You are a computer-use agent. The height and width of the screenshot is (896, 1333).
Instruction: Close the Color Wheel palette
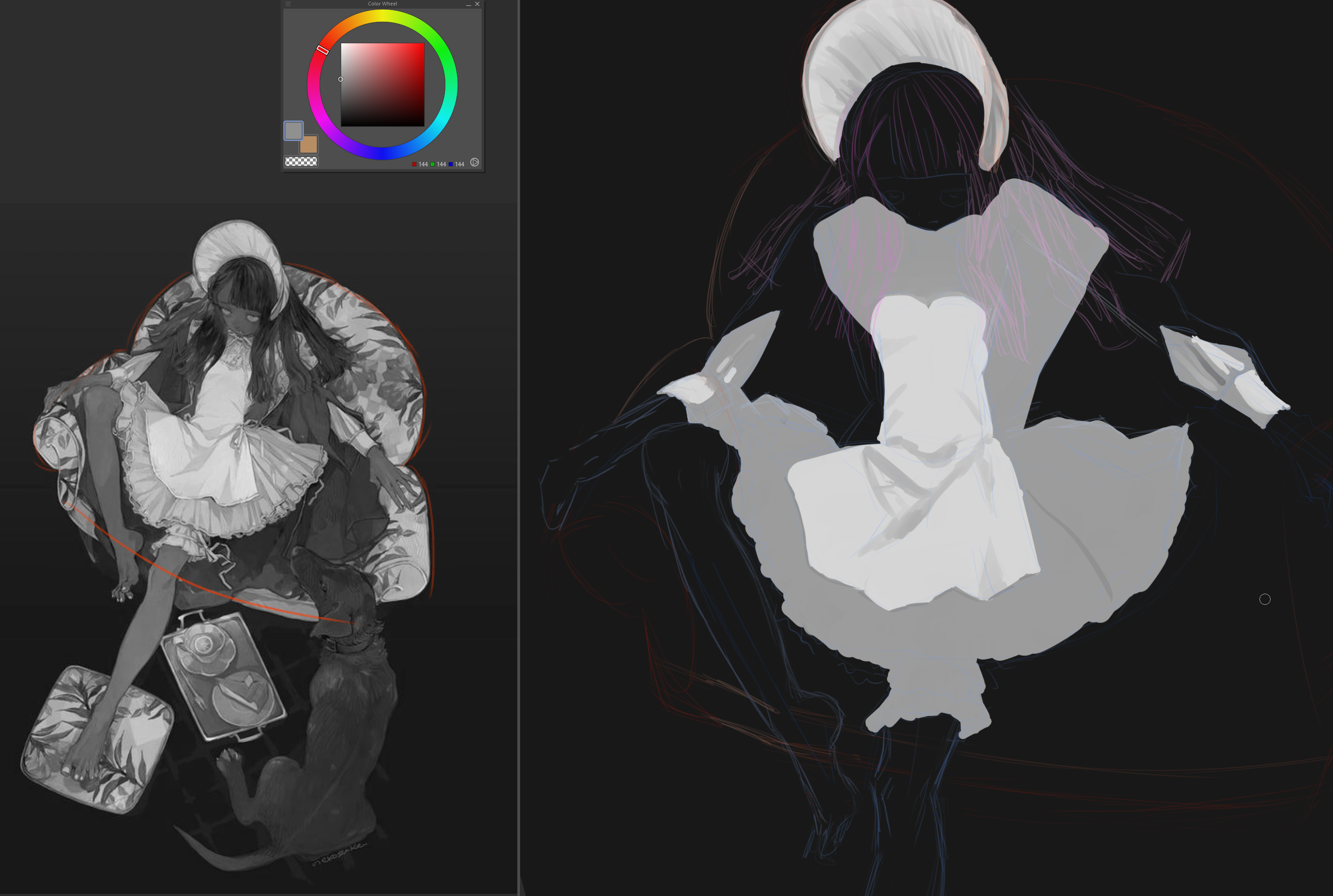point(478,4)
